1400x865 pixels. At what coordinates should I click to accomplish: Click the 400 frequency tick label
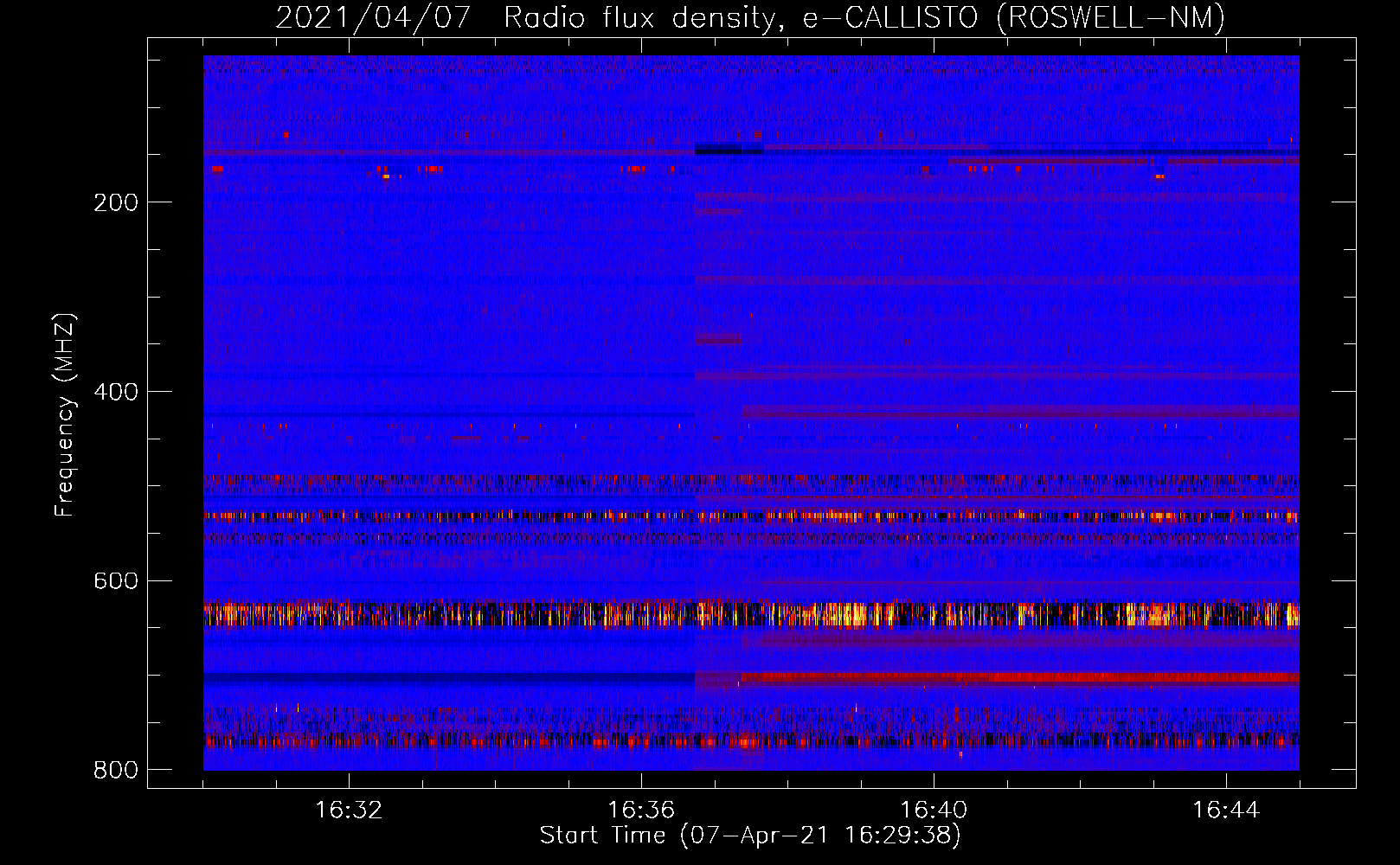click(x=116, y=392)
